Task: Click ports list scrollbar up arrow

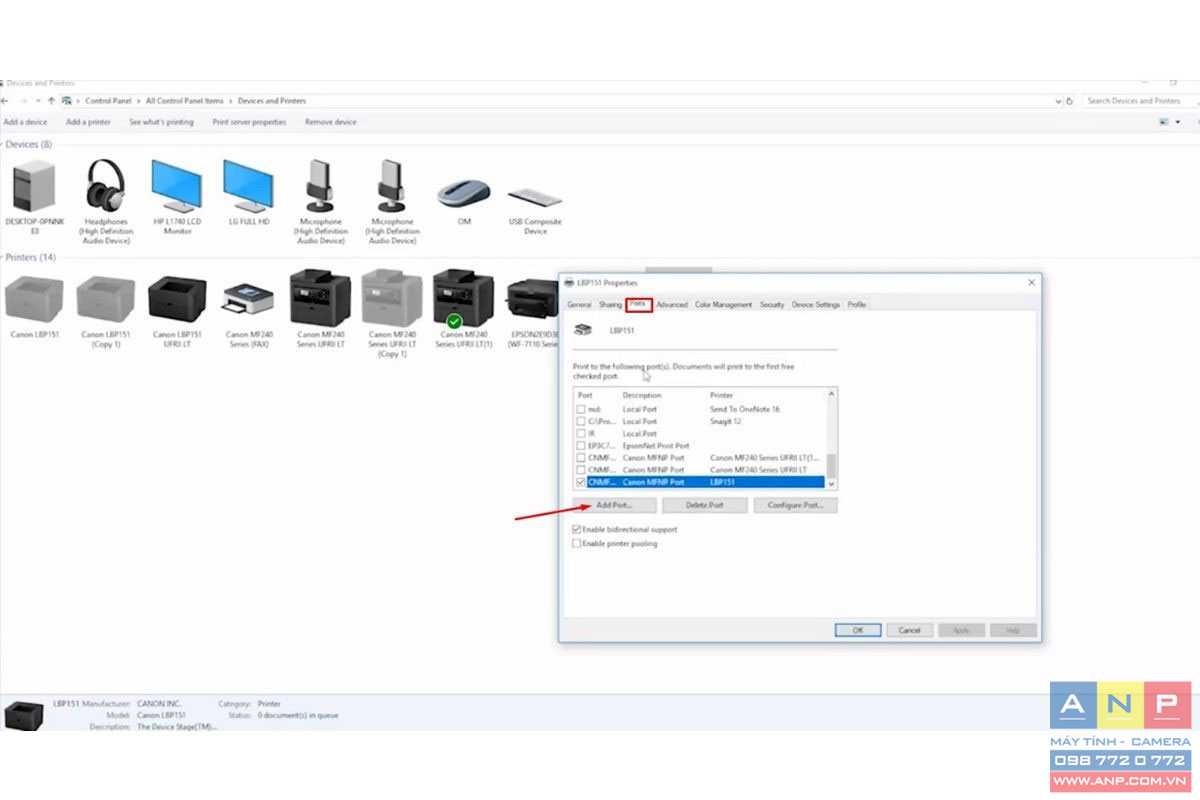Action: 832,393
